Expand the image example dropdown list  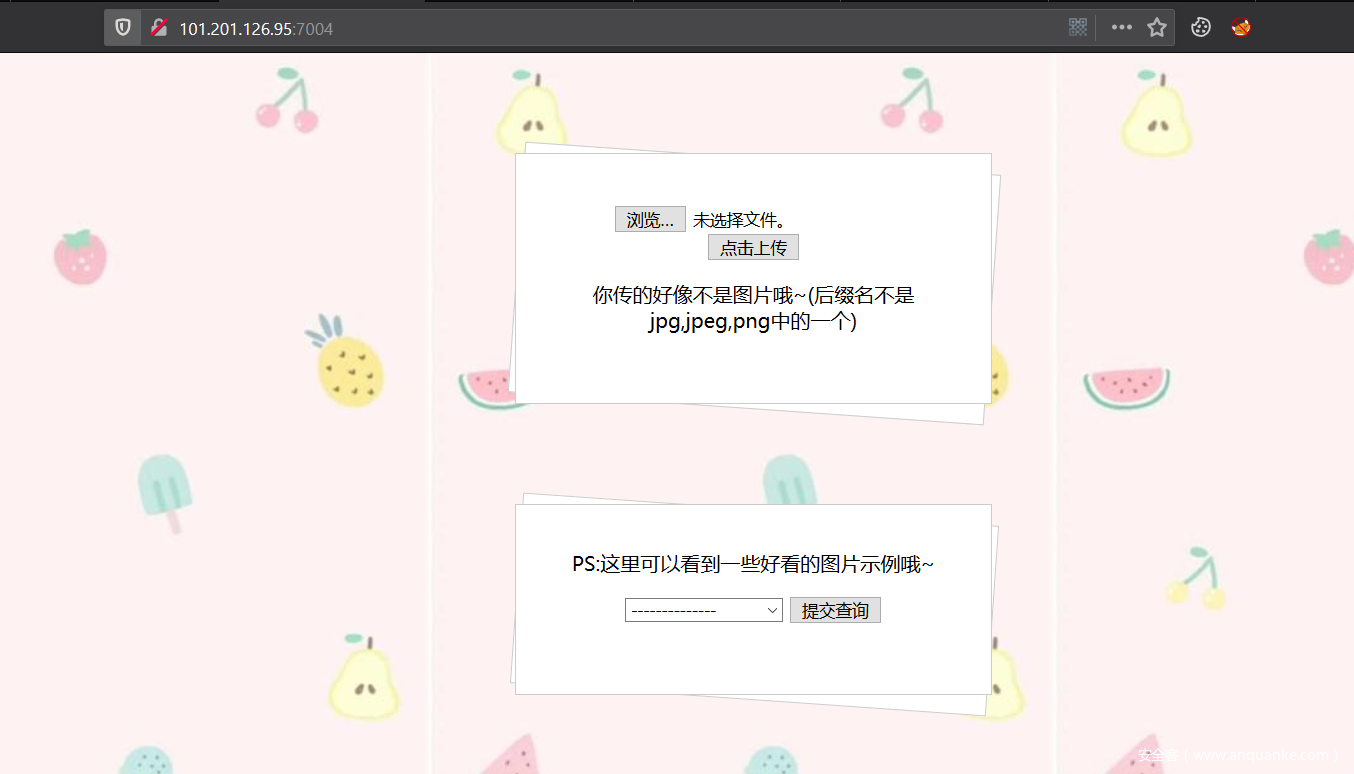[x=703, y=610]
